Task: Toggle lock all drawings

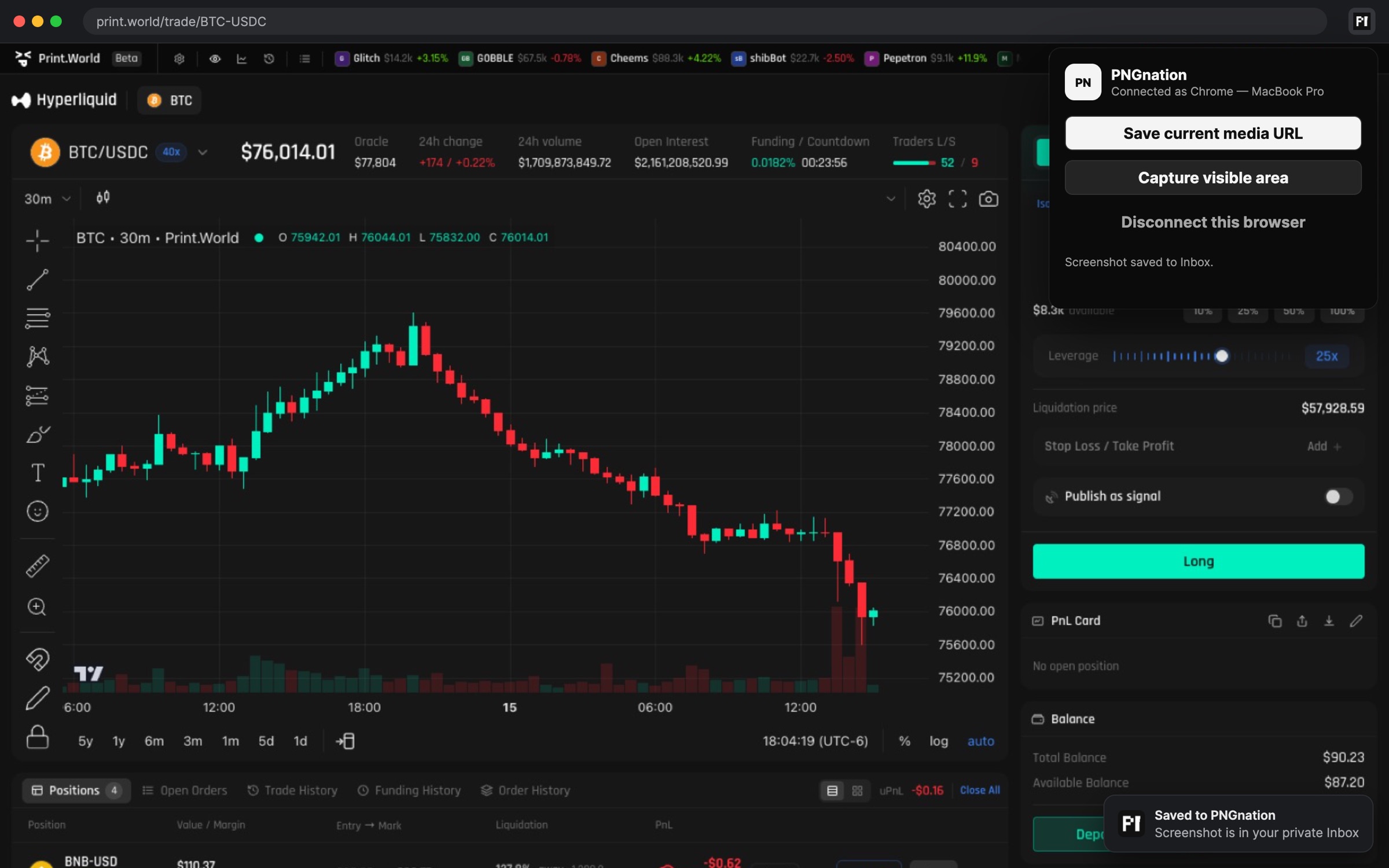Action: [38, 737]
